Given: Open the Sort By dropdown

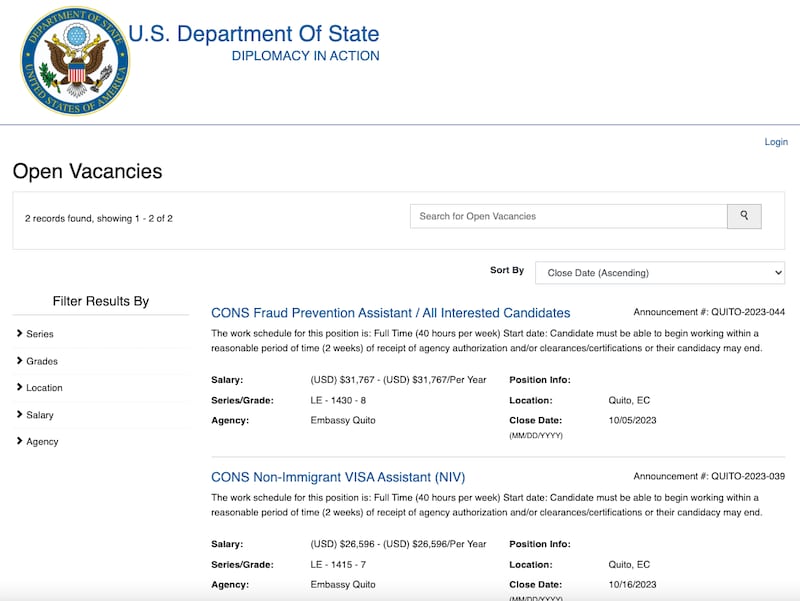Looking at the screenshot, I should (x=660, y=272).
